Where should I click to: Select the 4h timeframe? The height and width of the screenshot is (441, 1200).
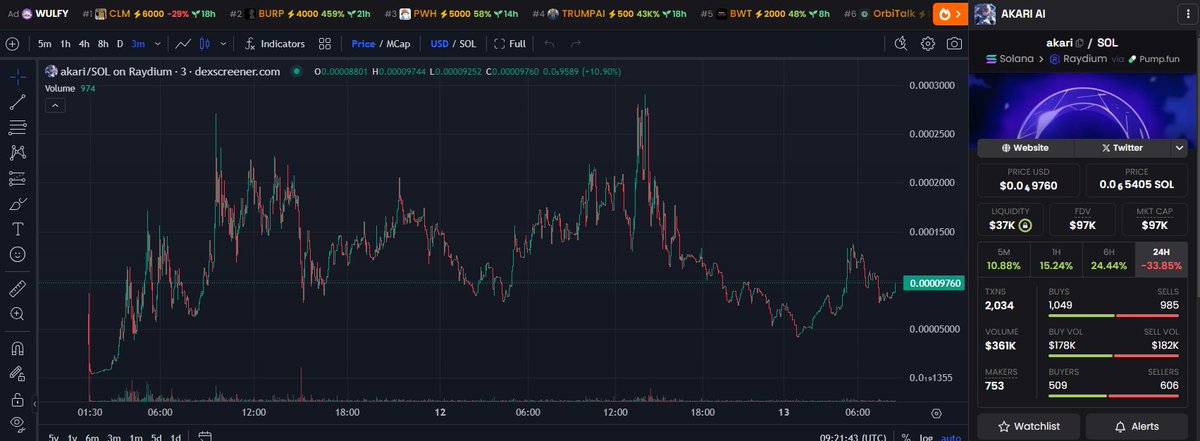(84, 44)
